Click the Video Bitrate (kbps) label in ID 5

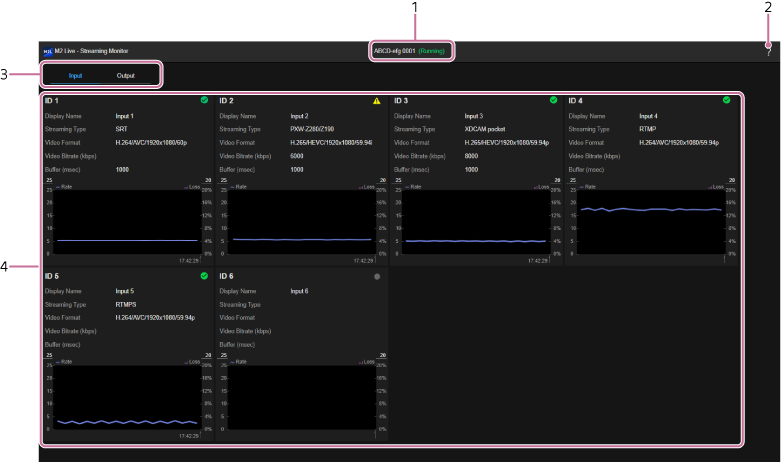tap(70, 331)
